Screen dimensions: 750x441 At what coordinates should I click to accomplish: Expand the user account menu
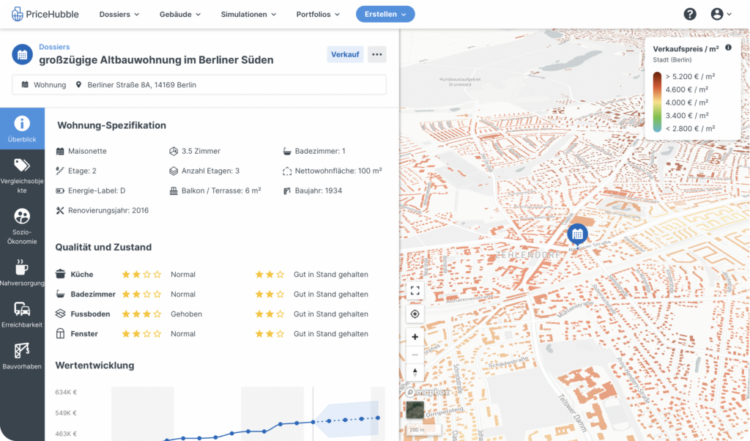click(721, 14)
